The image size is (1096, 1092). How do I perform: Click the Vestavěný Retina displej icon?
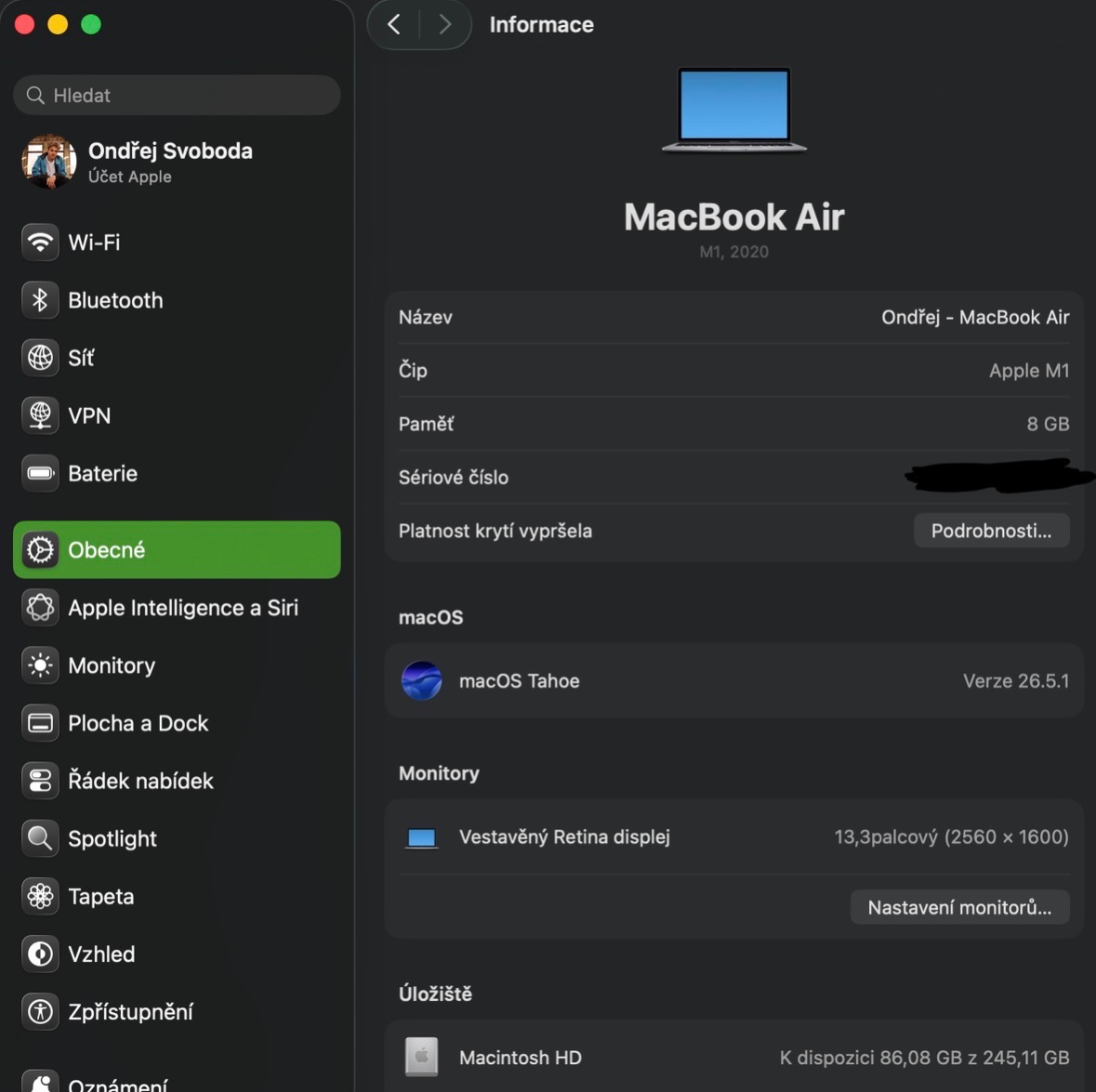point(421,837)
